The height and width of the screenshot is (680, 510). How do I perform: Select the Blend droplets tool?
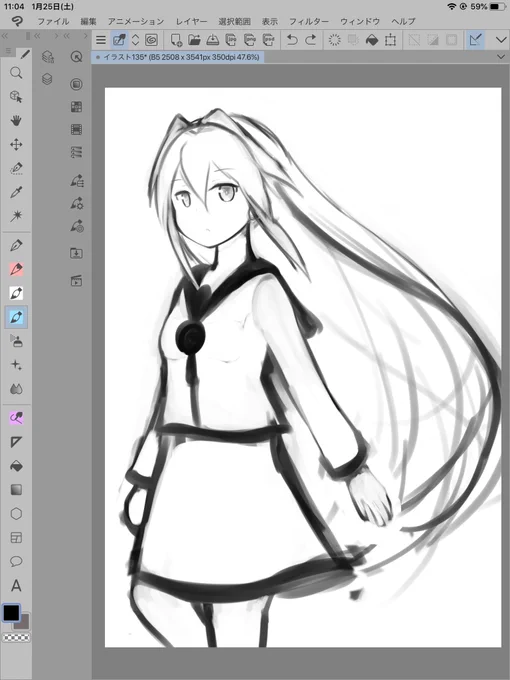pos(16,389)
